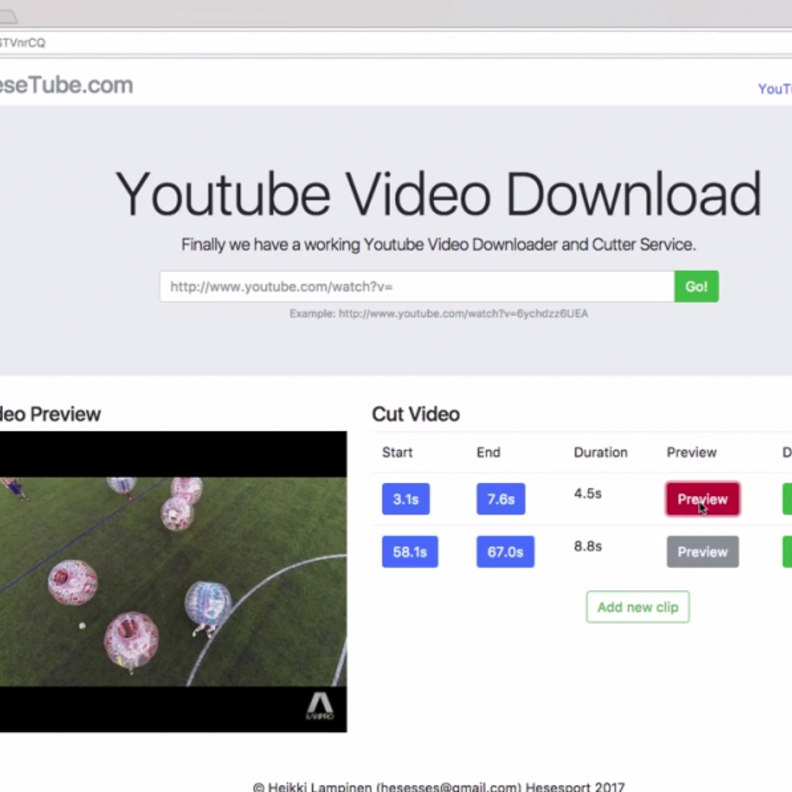Image resolution: width=792 pixels, height=792 pixels.
Task: Select the 58.1s start time button
Action: click(410, 552)
